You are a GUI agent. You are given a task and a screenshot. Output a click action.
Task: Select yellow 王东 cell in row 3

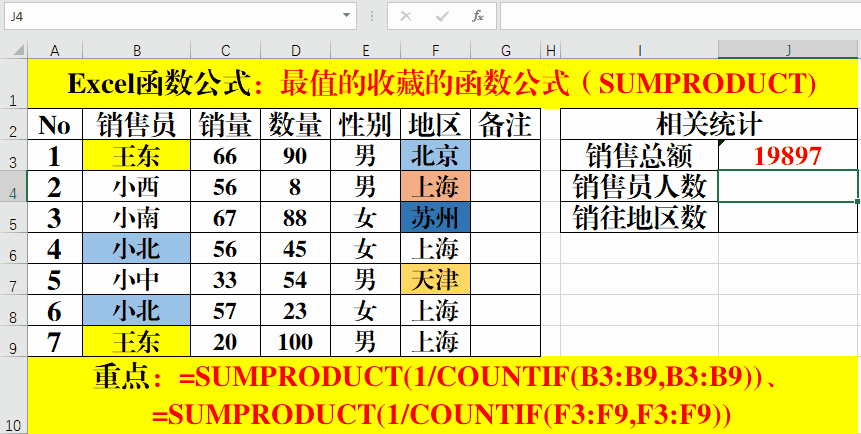point(137,155)
